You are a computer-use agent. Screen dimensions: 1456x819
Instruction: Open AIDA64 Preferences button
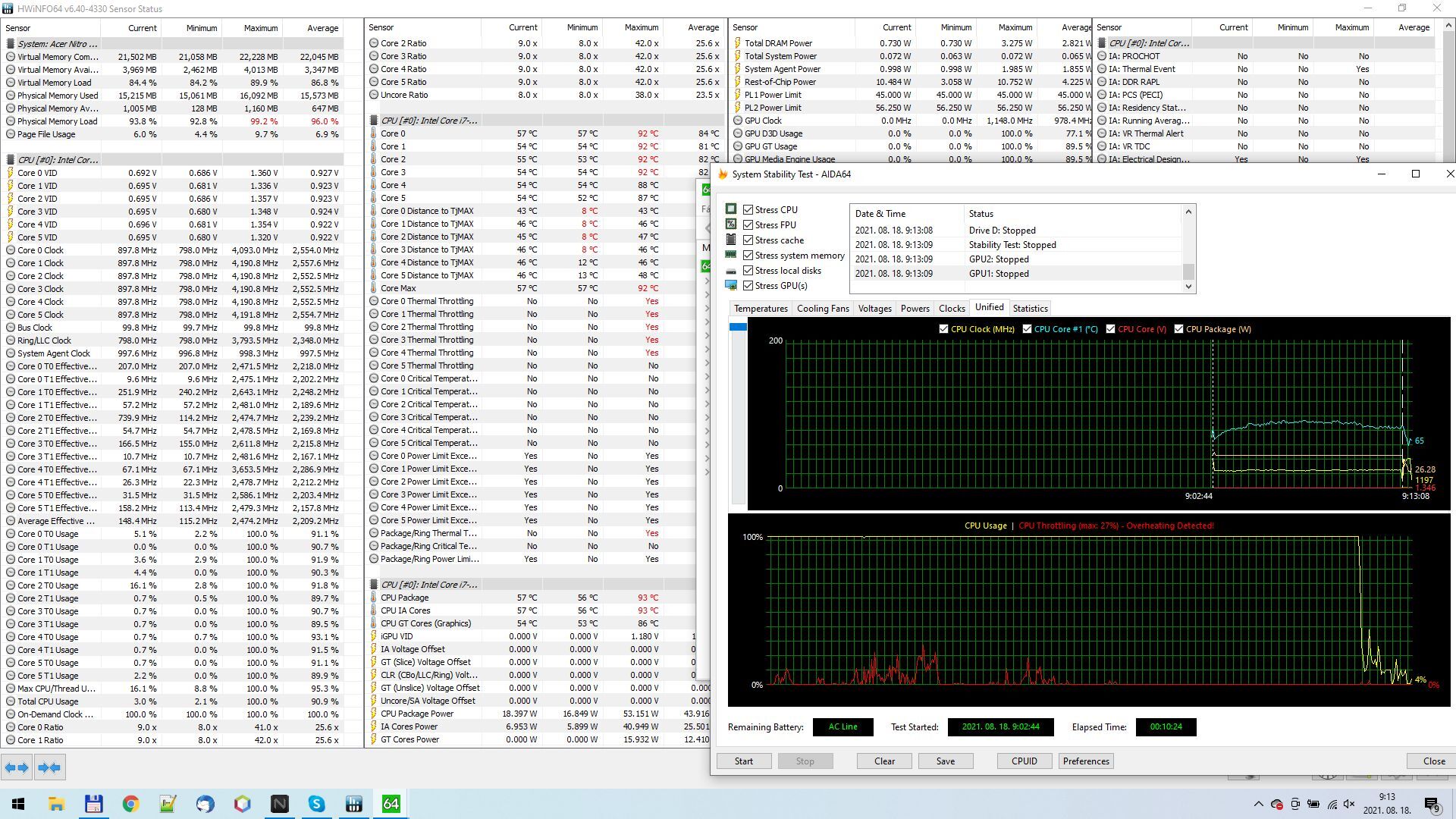pos(1085,761)
